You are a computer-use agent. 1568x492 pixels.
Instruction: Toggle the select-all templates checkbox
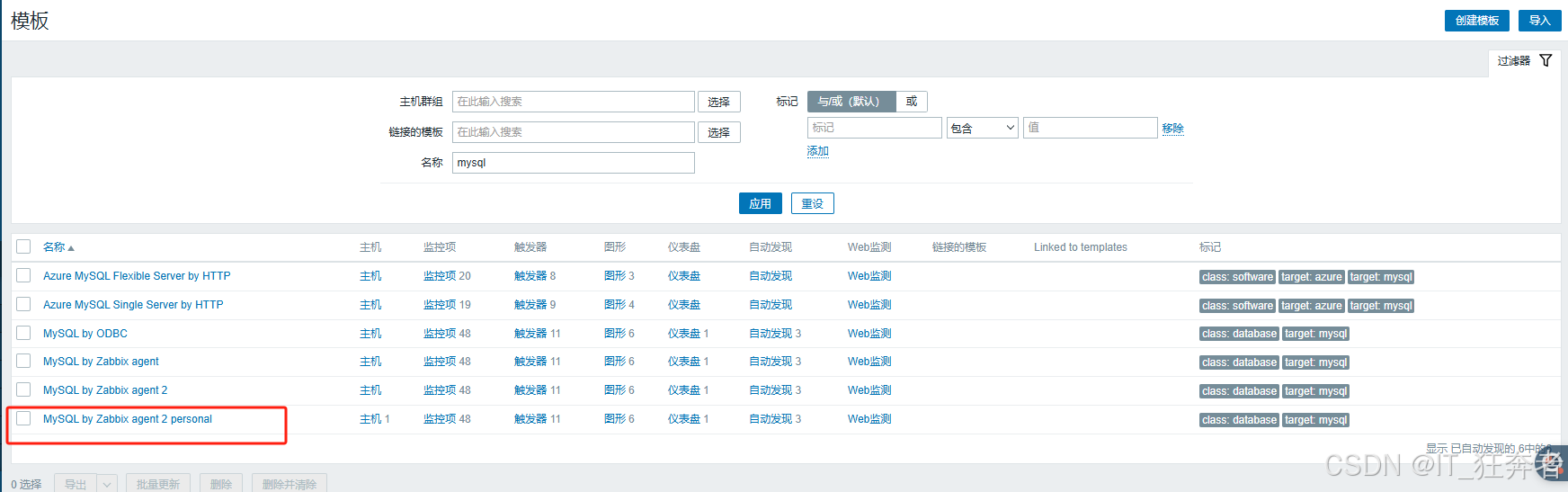(x=23, y=246)
